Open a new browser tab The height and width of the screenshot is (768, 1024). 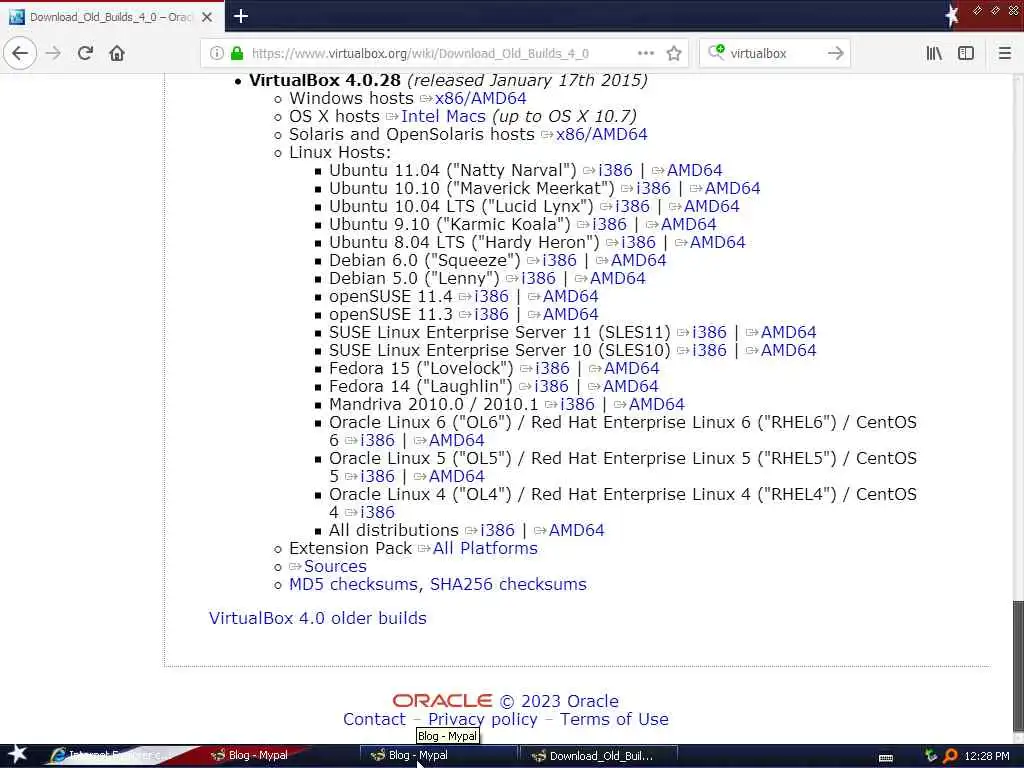coord(240,16)
